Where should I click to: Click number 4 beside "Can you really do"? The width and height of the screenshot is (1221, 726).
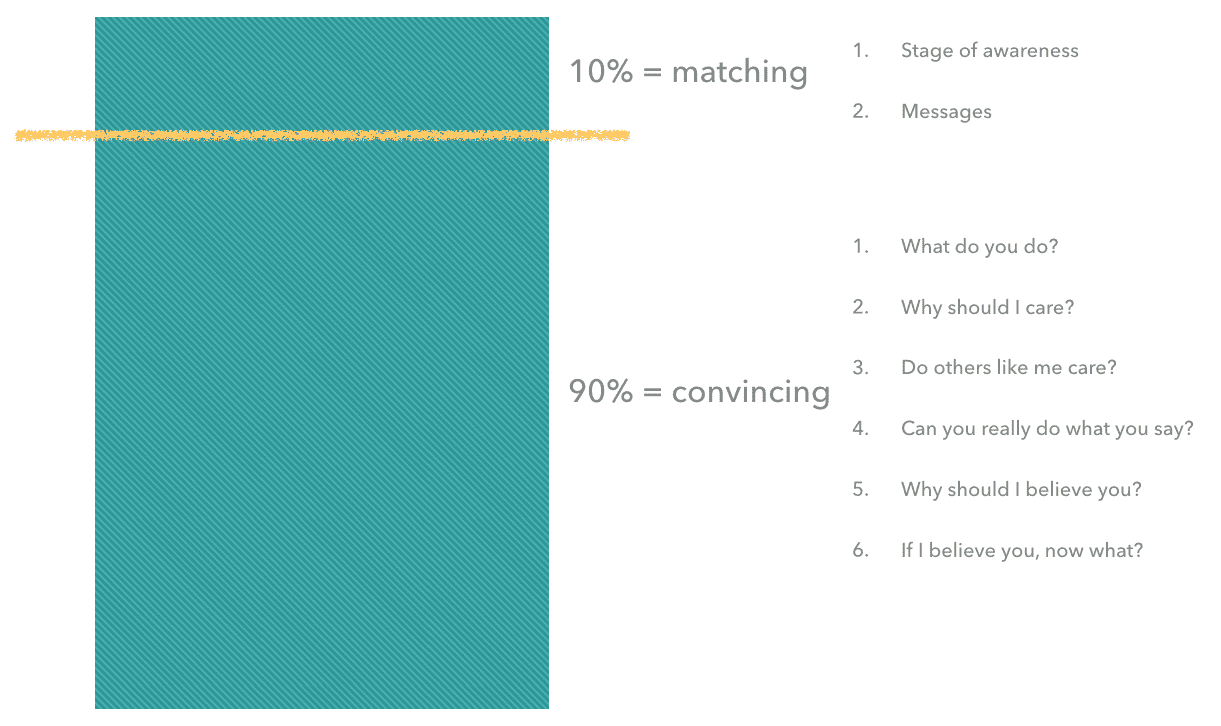[x=860, y=429]
